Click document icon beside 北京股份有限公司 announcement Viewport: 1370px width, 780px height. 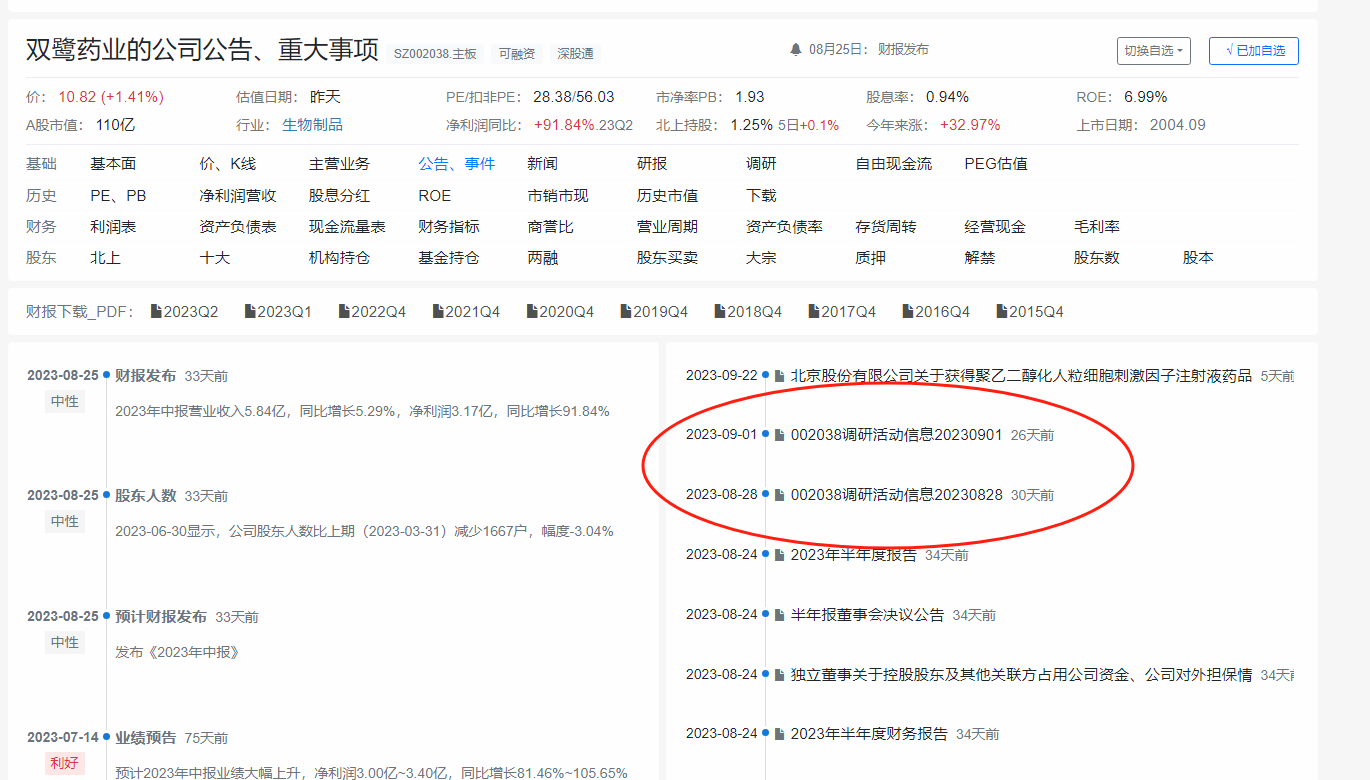click(x=780, y=376)
